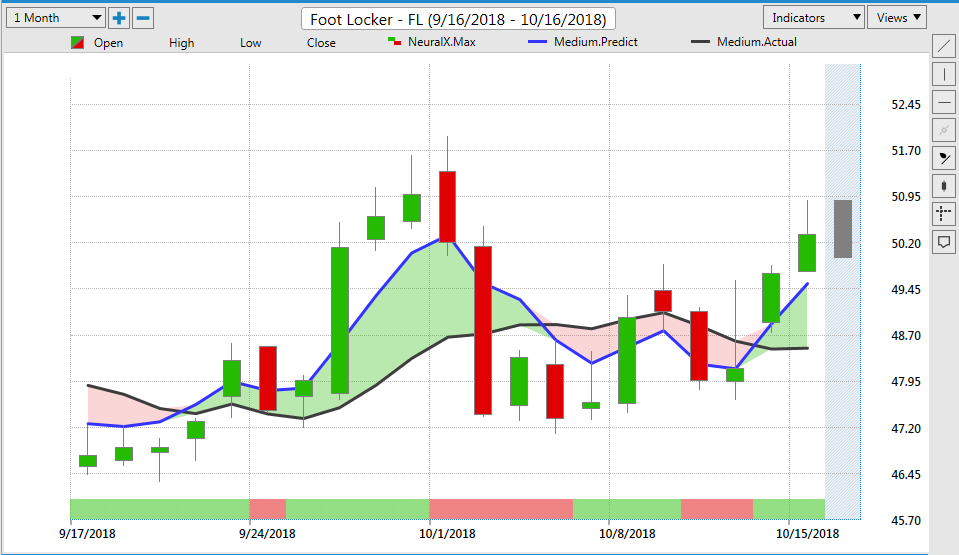Click the short red NeuralX segment at 9/24/2018
The image size is (959, 555).
268,509
